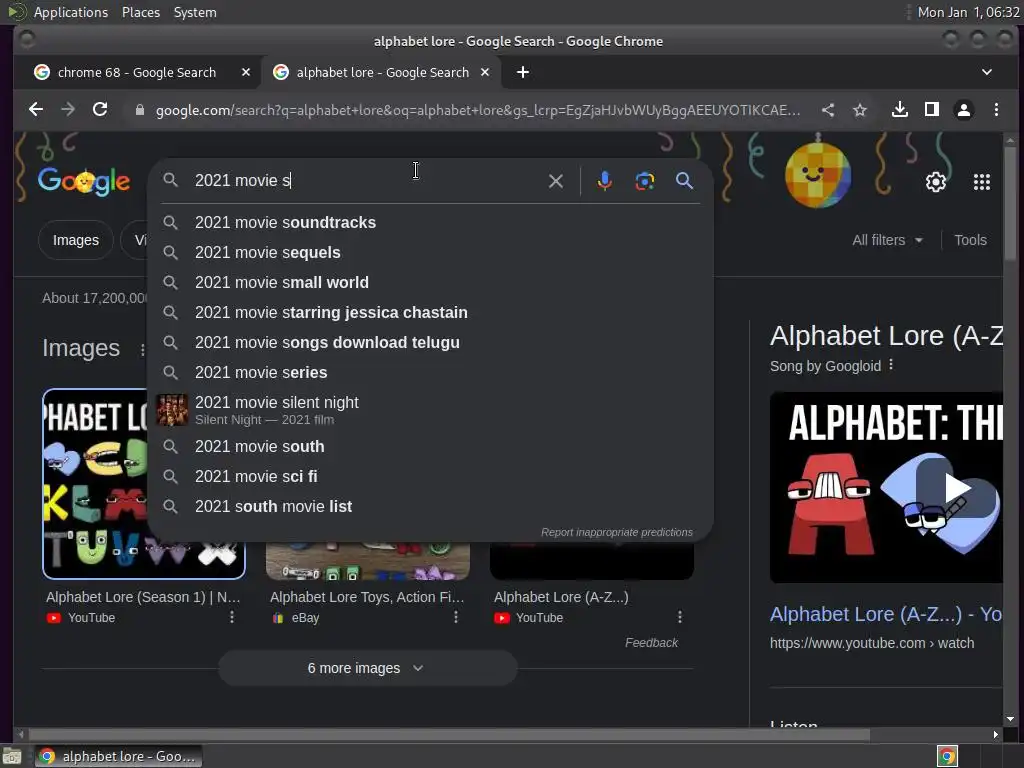This screenshot has height=768, width=1024.
Task: Open Alphabet Lore (Season 1) image result
Action: coord(143,597)
